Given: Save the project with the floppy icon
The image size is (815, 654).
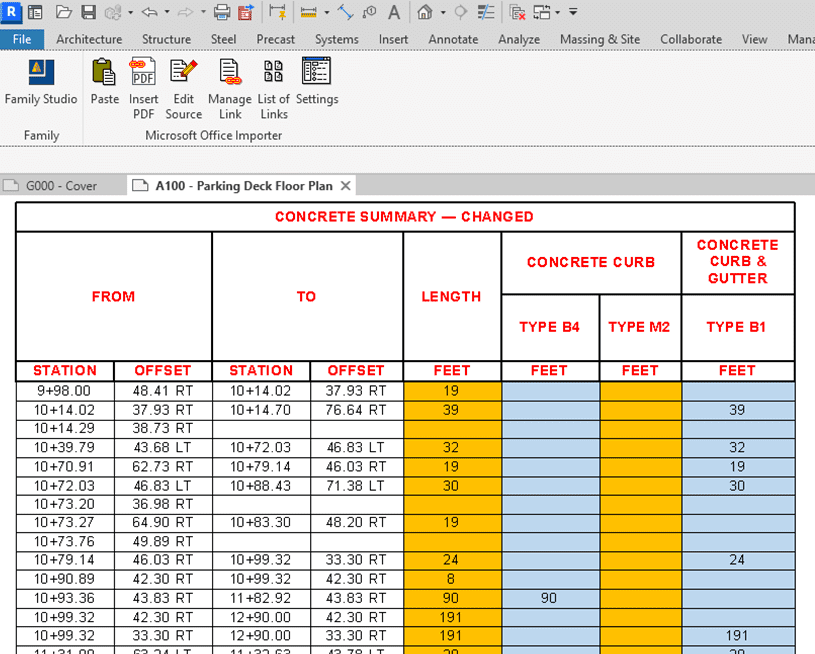Looking at the screenshot, I should (x=89, y=12).
